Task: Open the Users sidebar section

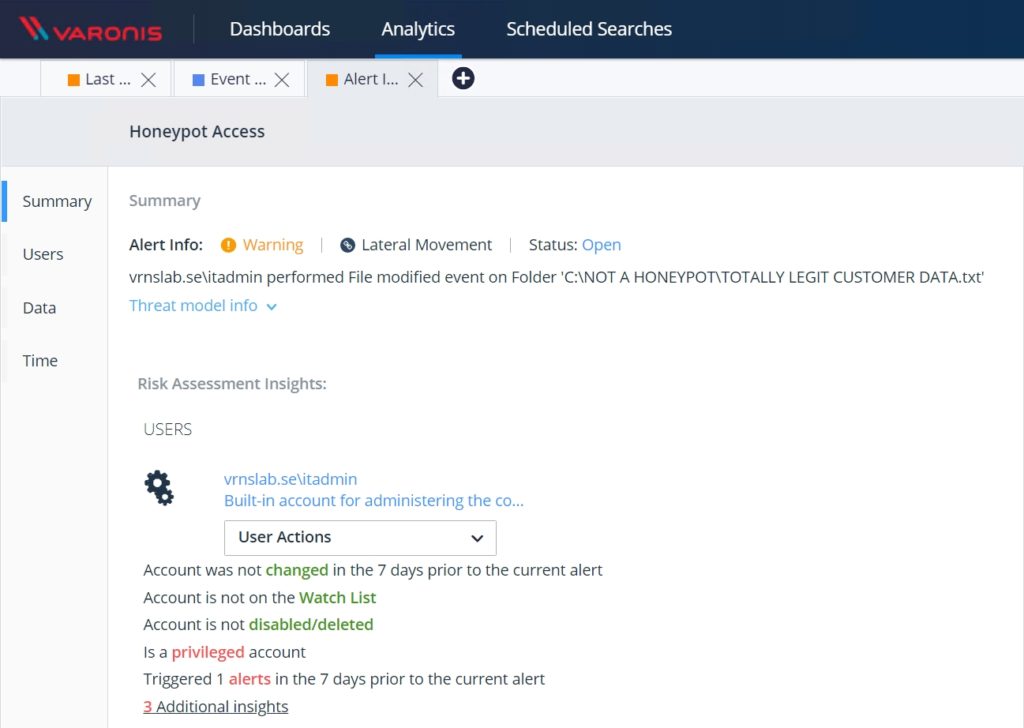Action: click(43, 254)
